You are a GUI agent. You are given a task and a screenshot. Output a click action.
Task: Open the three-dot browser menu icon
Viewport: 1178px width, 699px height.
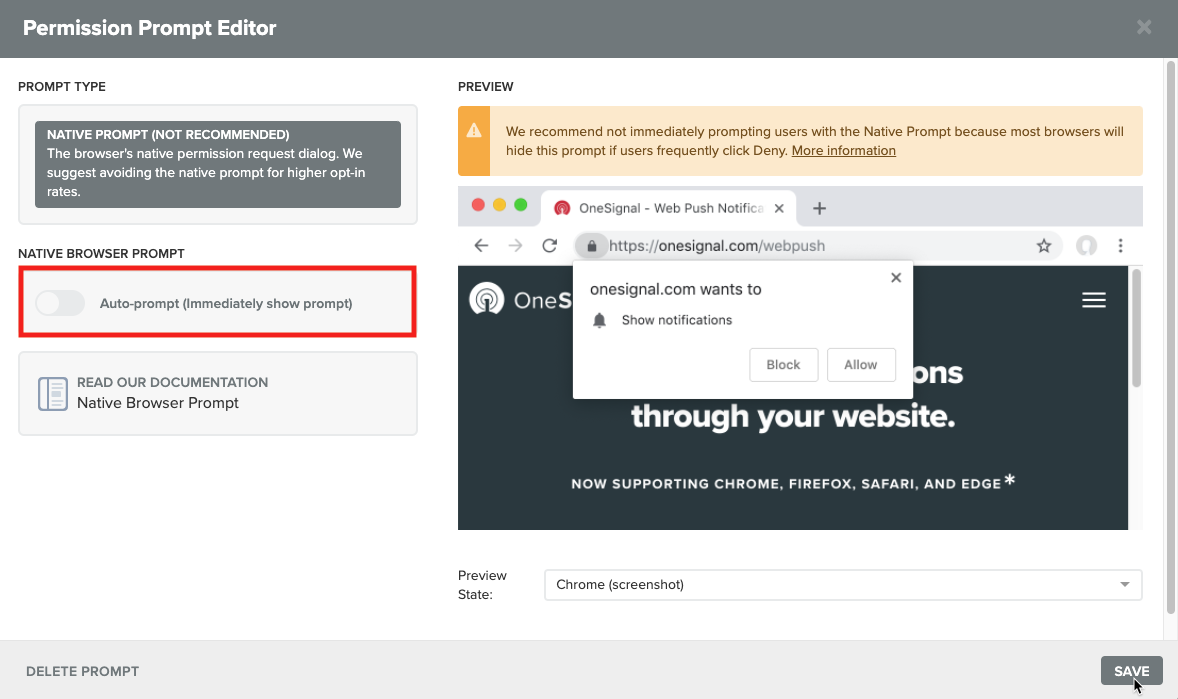(x=1120, y=246)
